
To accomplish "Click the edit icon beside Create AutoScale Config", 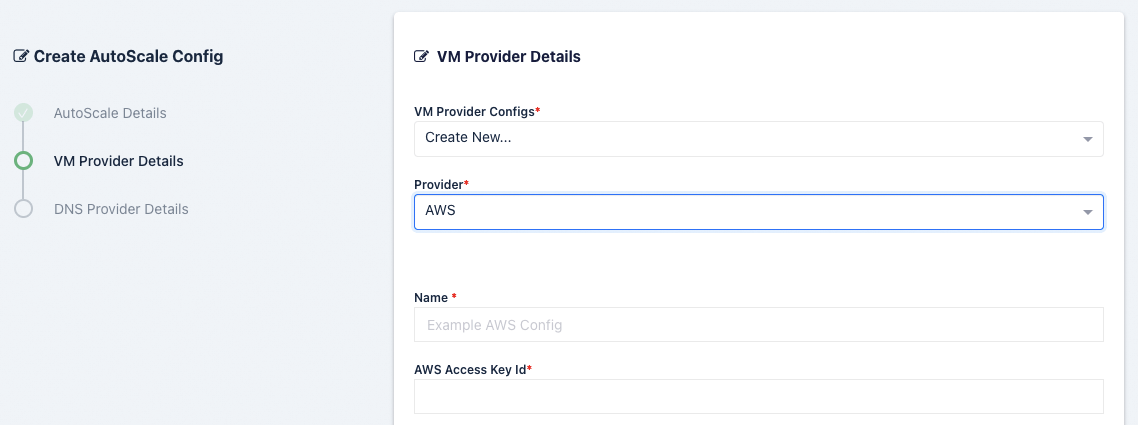I will [x=21, y=57].
